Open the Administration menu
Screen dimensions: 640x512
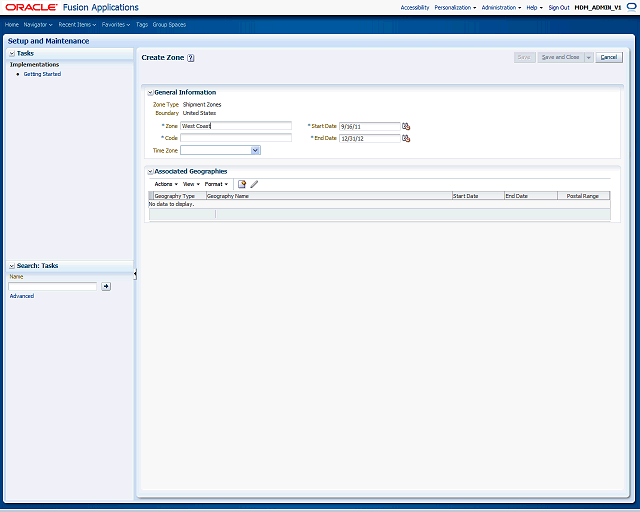click(x=501, y=7)
